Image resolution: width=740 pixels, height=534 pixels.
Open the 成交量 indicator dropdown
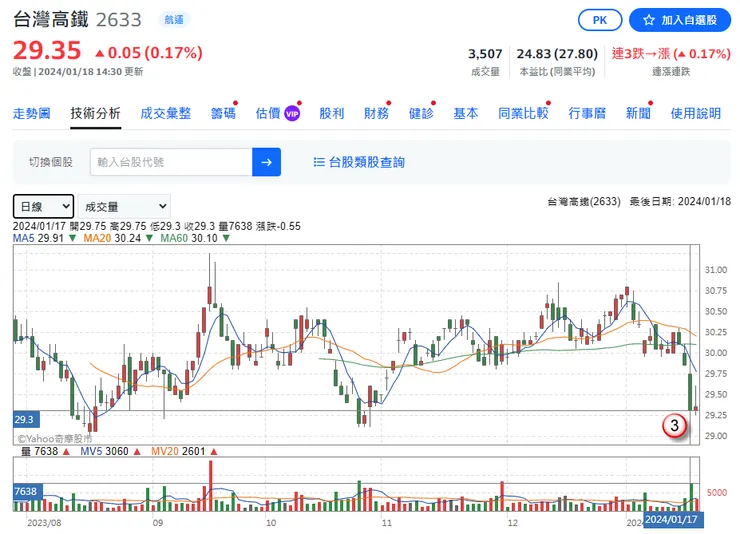click(124, 206)
